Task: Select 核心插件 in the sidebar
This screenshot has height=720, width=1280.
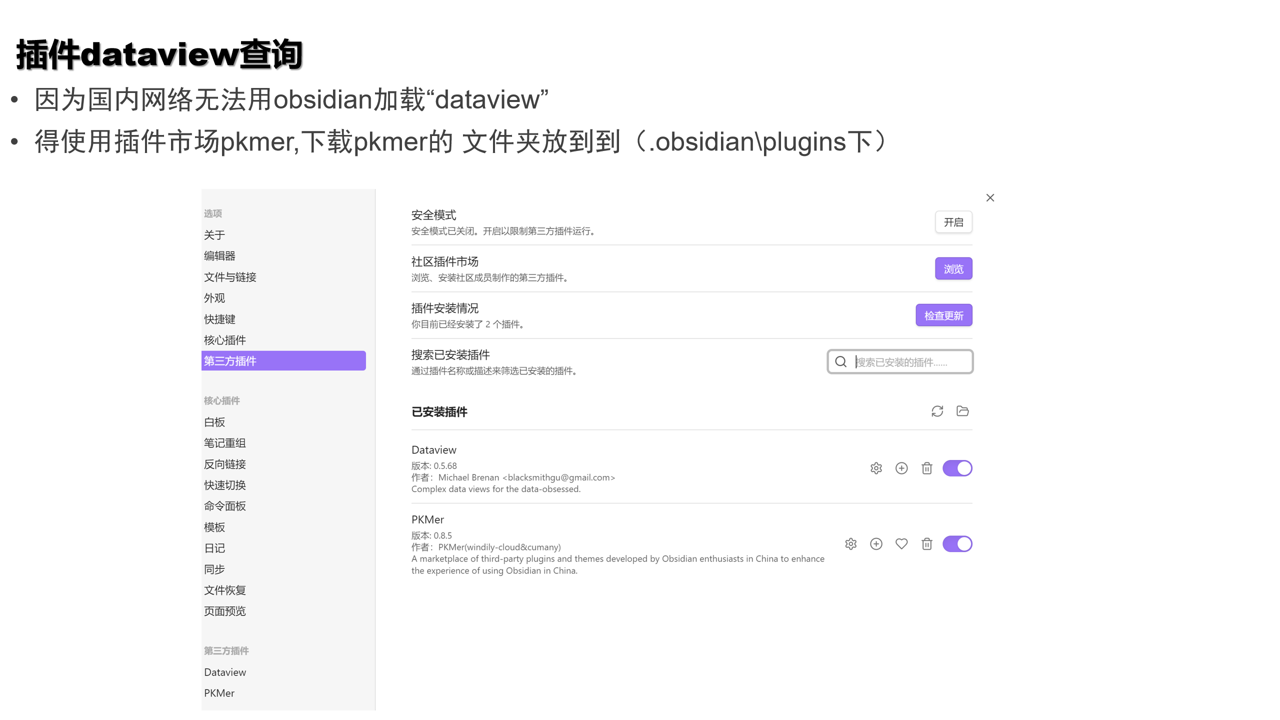Action: point(225,340)
